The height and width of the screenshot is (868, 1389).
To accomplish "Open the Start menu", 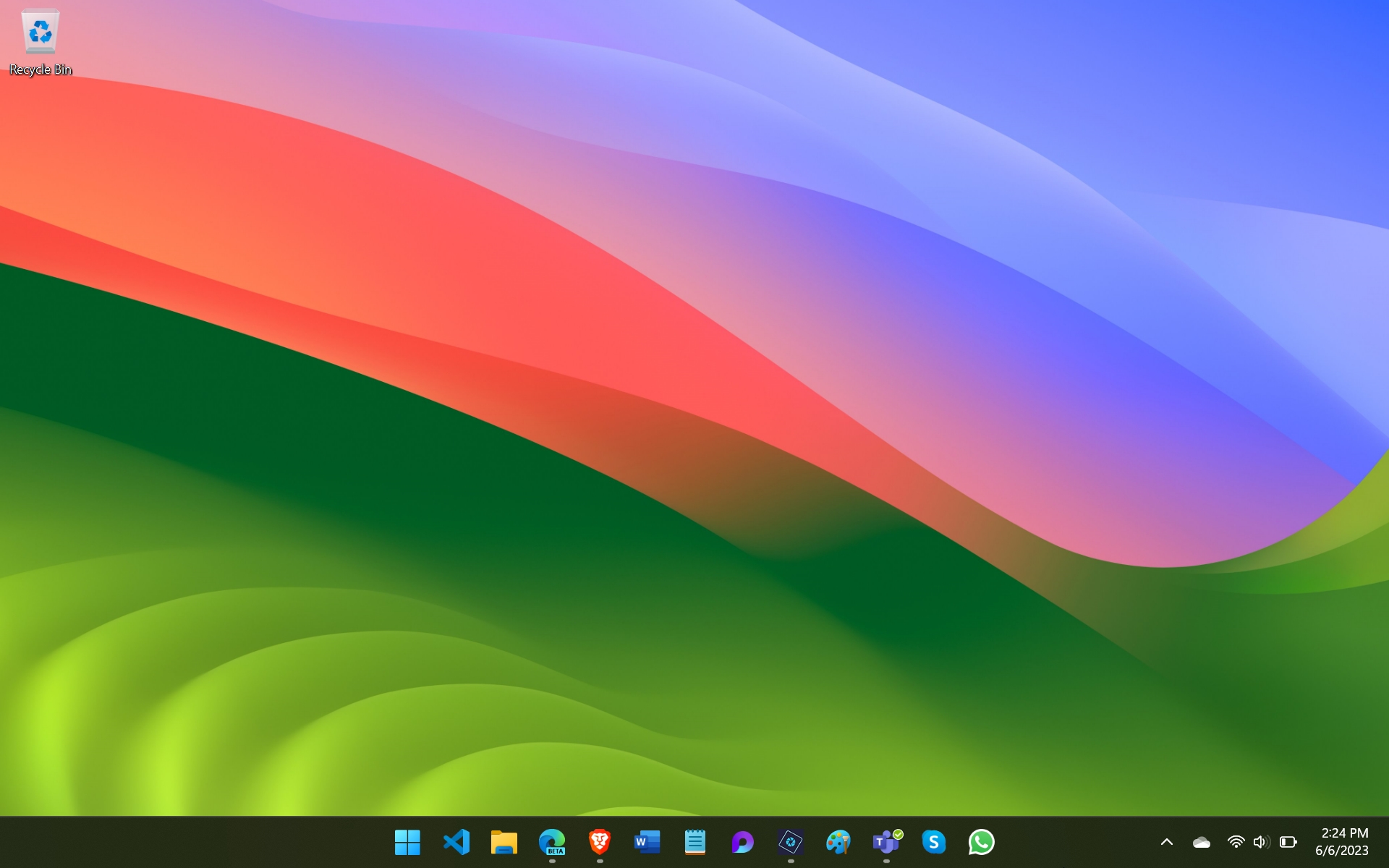I will (407, 841).
